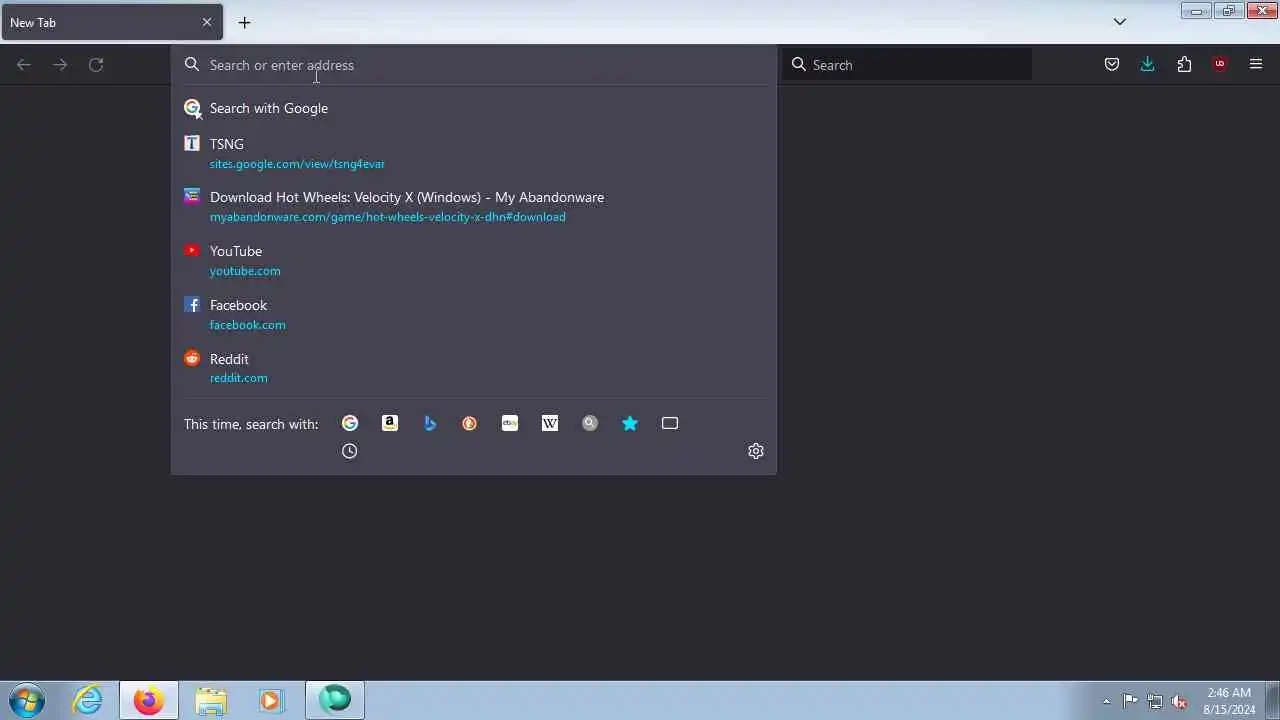Open the Network tray icon
Screen dimensions: 1280x720
coord(1155,701)
